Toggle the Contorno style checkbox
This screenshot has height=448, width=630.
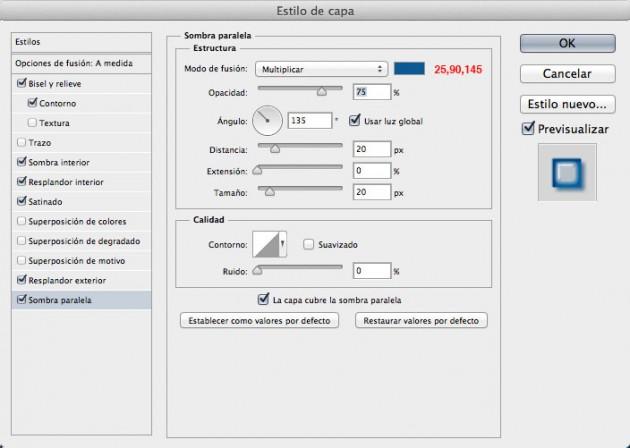tap(33, 103)
